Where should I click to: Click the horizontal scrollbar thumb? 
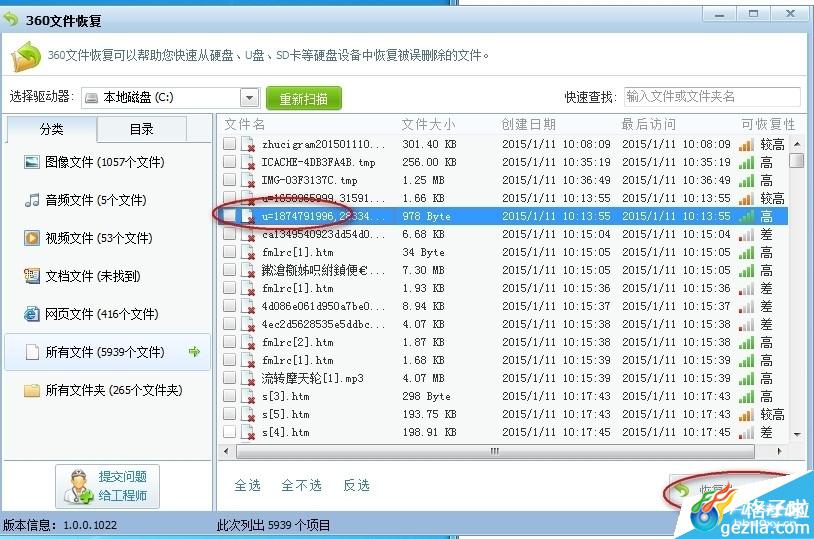(x=495, y=451)
